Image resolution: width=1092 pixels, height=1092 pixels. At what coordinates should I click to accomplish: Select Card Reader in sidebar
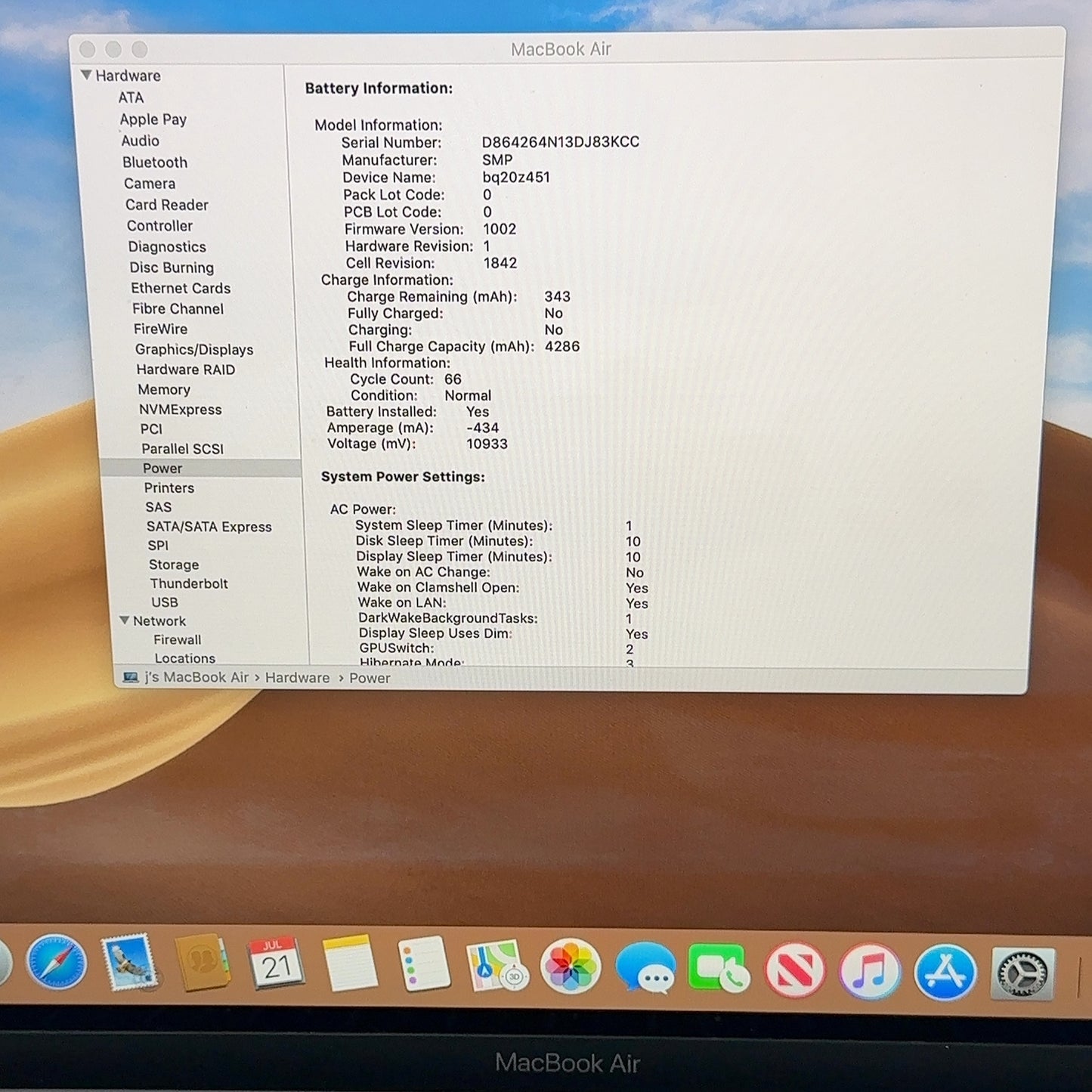coord(167,205)
